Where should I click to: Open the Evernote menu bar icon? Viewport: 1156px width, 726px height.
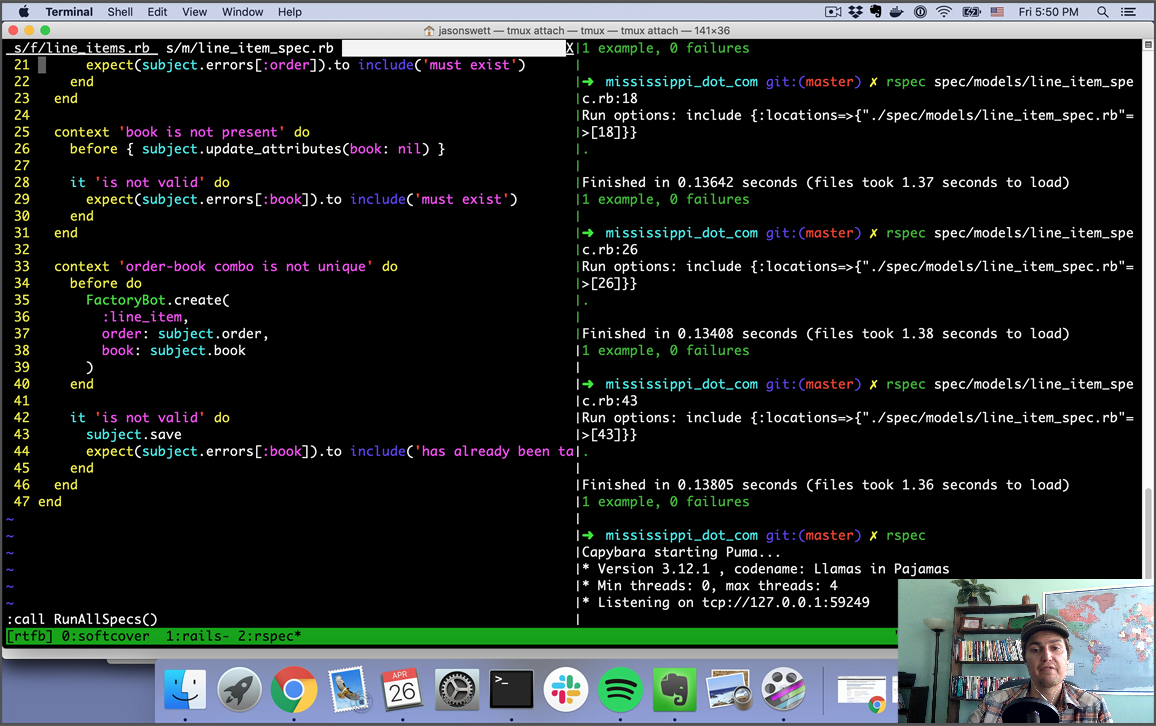click(x=876, y=12)
